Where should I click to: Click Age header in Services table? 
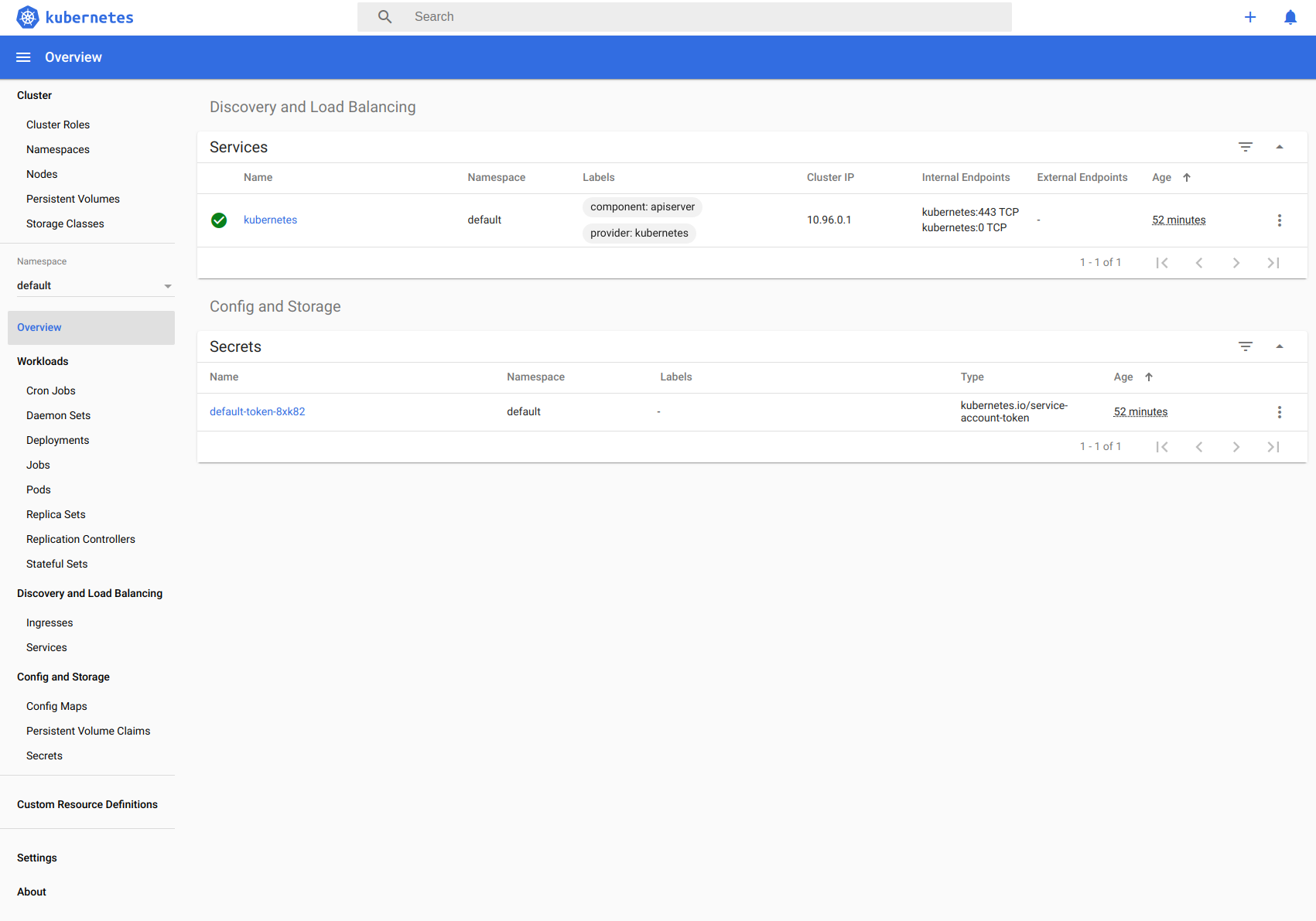pos(1161,178)
